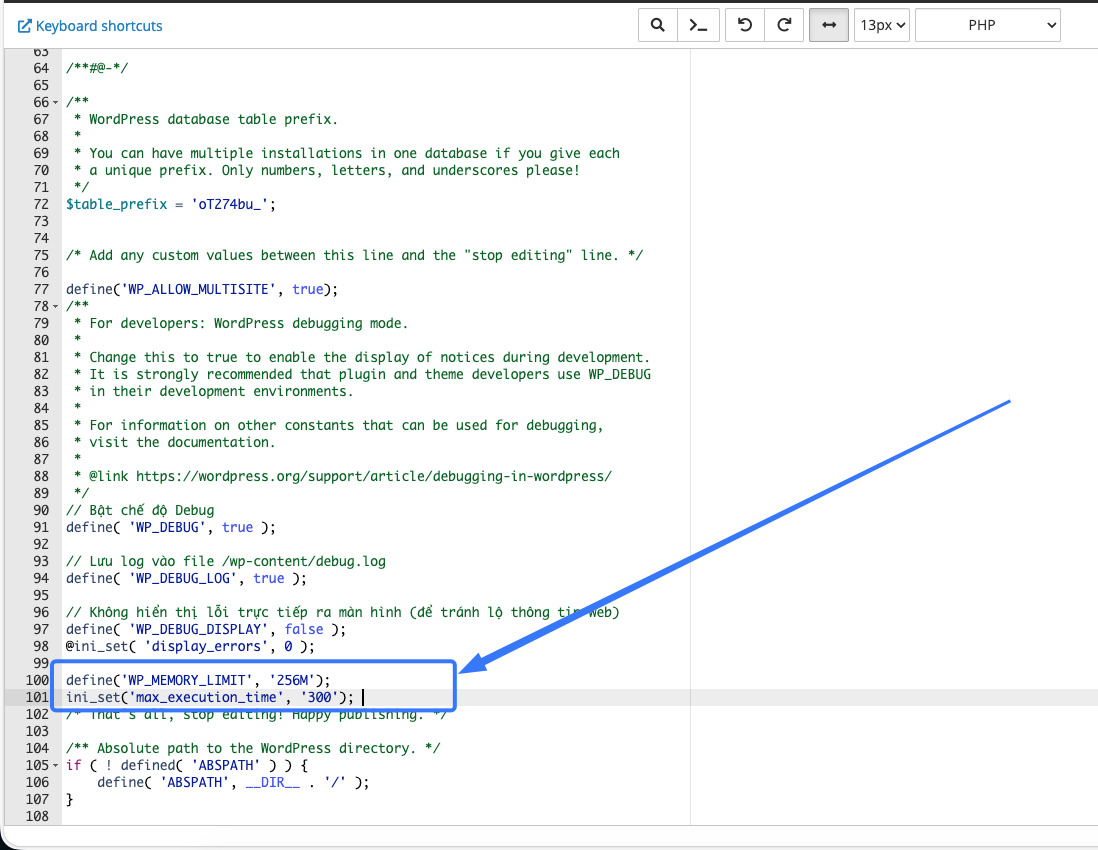Open the search magnifier tool
The image size is (1098, 850).
coord(657,26)
